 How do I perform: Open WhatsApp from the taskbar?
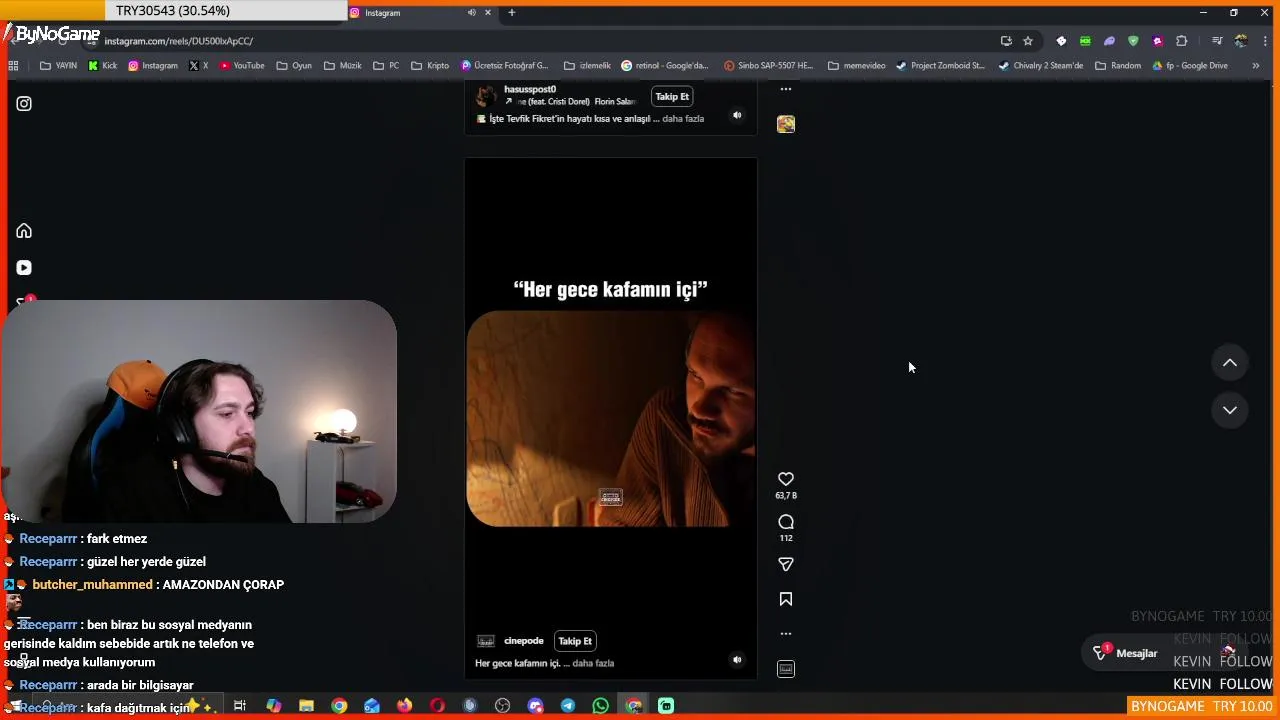point(600,706)
